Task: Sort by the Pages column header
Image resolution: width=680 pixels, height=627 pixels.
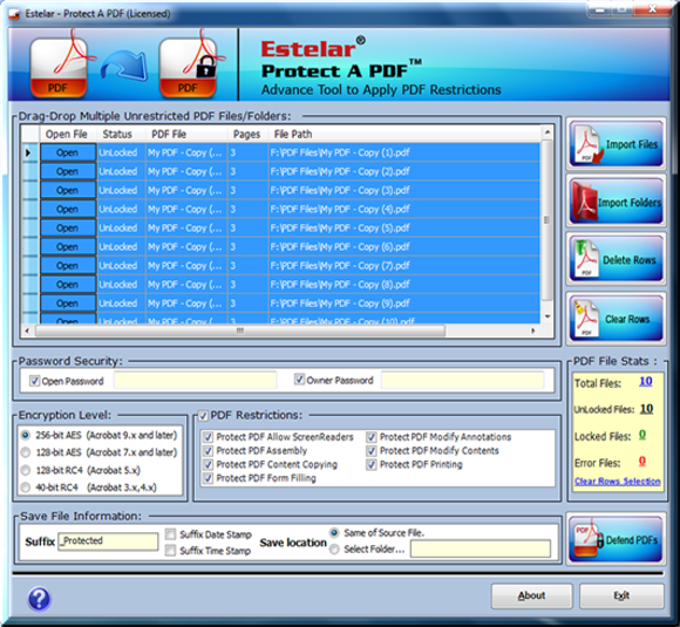Action: coord(248,134)
